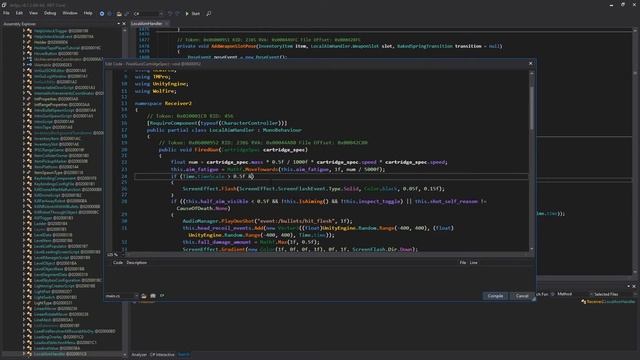The height and width of the screenshot is (360, 640).
Task: Click the main window vertical scrollbar
Action: point(635,151)
